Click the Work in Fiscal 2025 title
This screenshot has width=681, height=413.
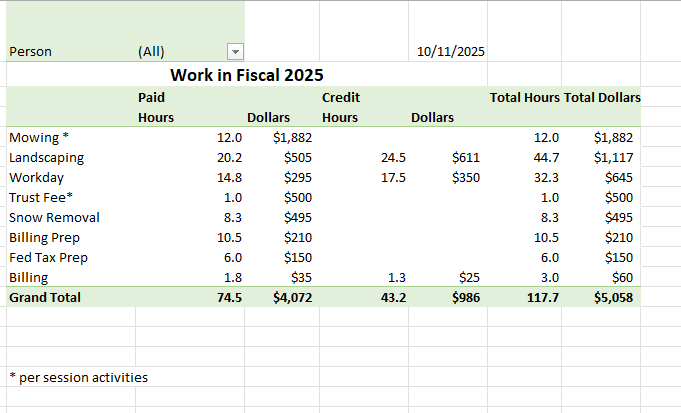tap(246, 75)
